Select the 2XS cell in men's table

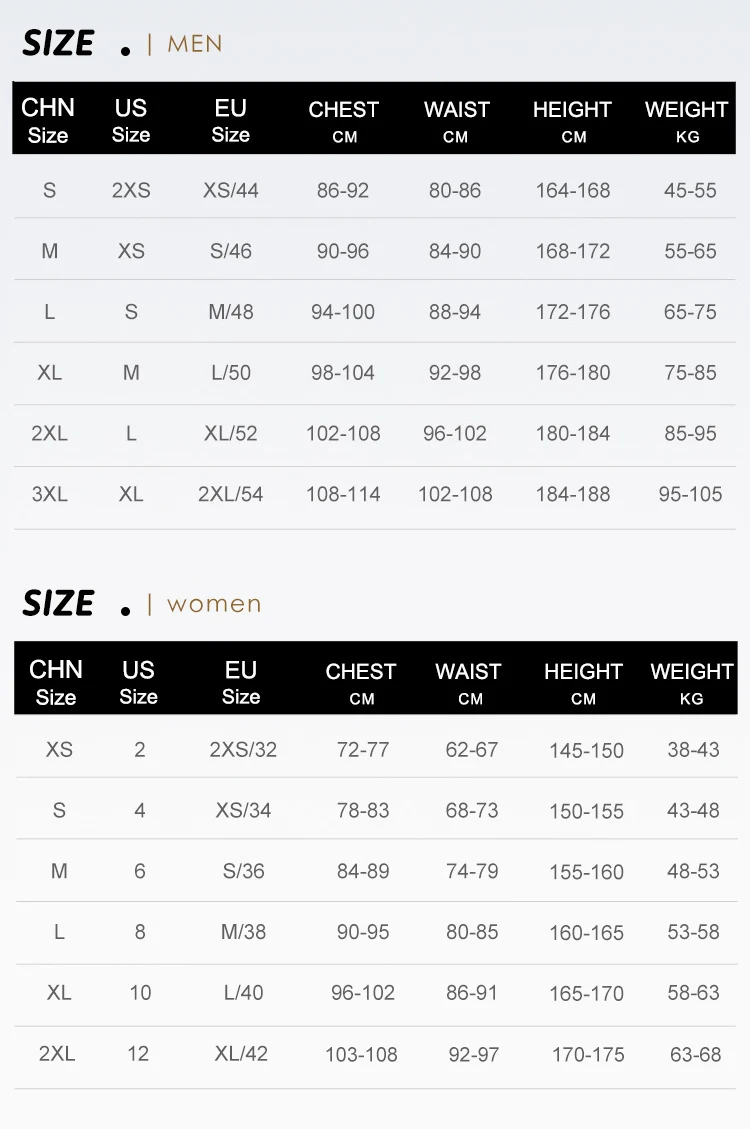pyautogui.click(x=131, y=190)
